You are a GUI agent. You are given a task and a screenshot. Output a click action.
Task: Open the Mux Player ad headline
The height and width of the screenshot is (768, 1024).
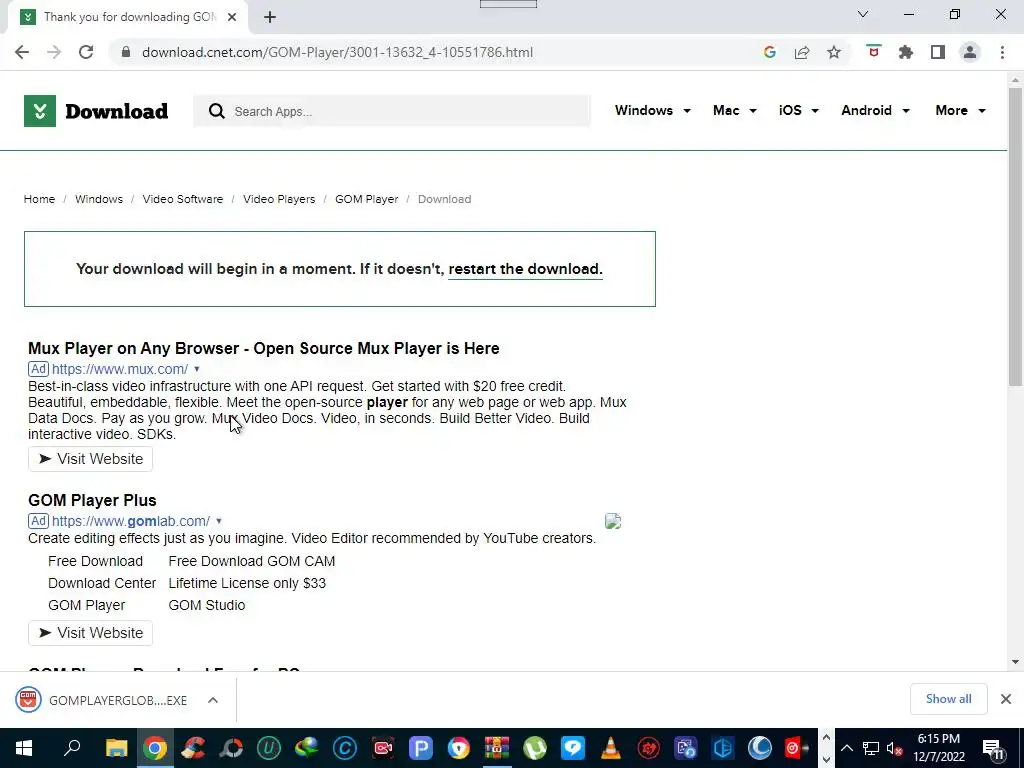264,348
